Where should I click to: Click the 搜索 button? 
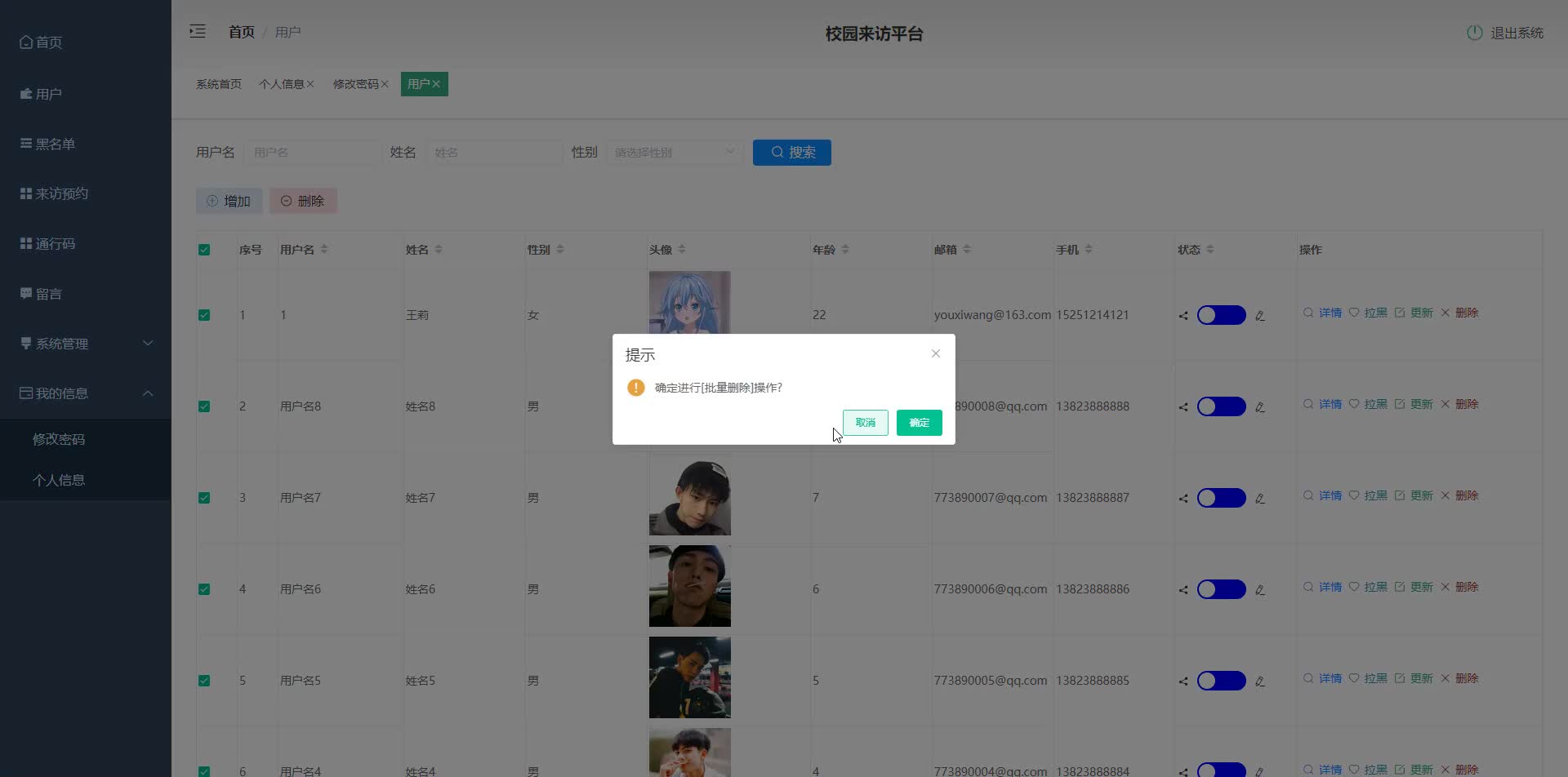click(792, 153)
